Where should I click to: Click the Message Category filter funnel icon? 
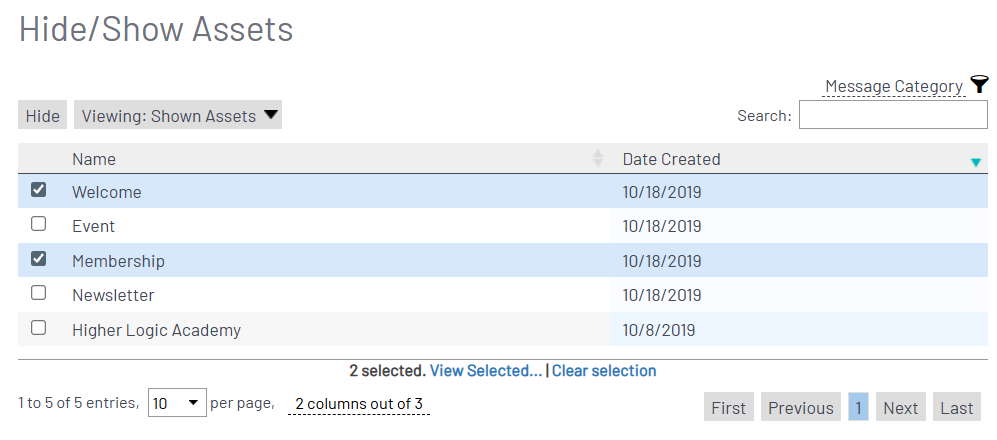(979, 85)
